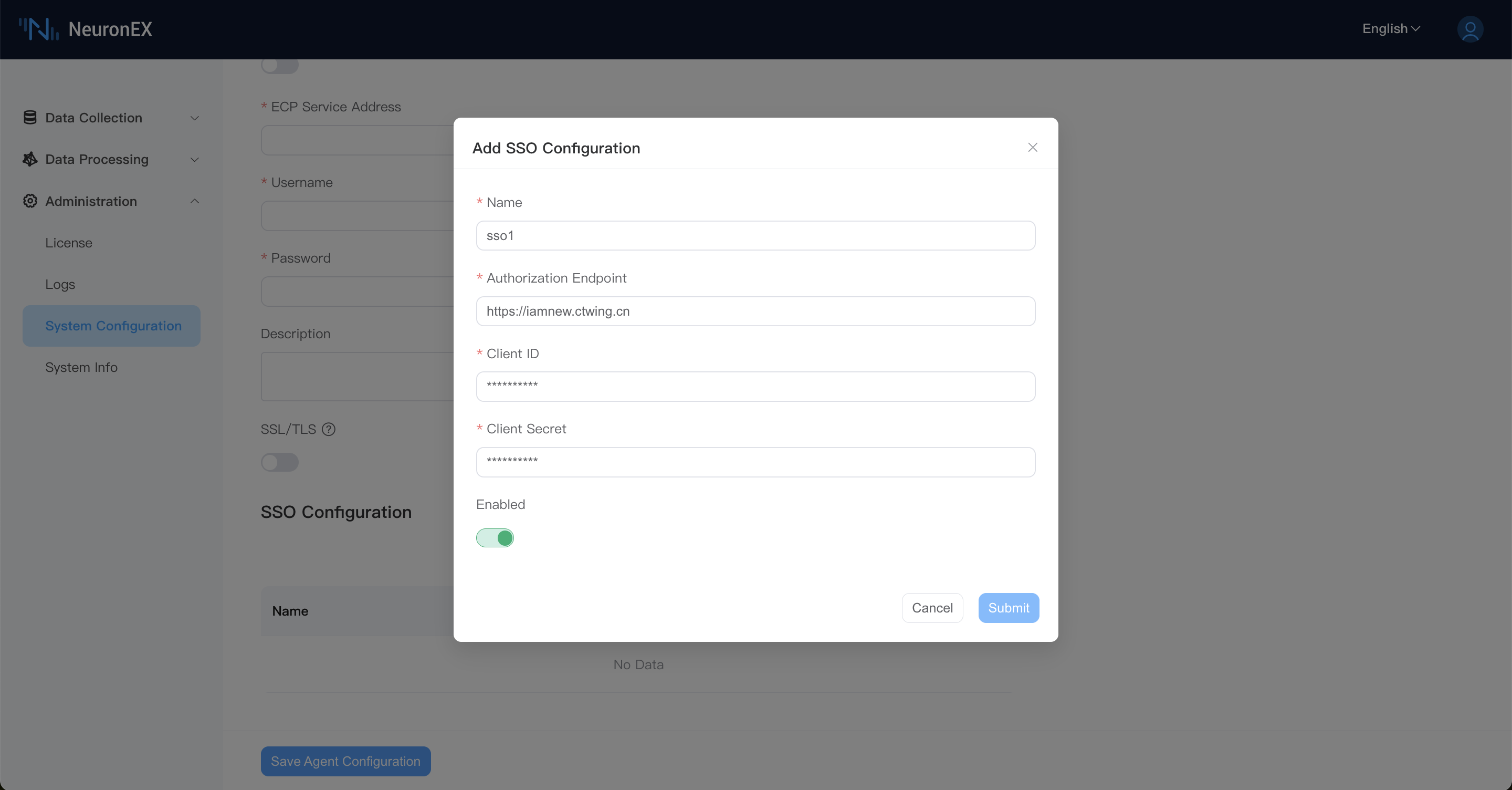Select the Data Processing icon in sidebar
The width and height of the screenshot is (1512, 790).
click(30, 159)
